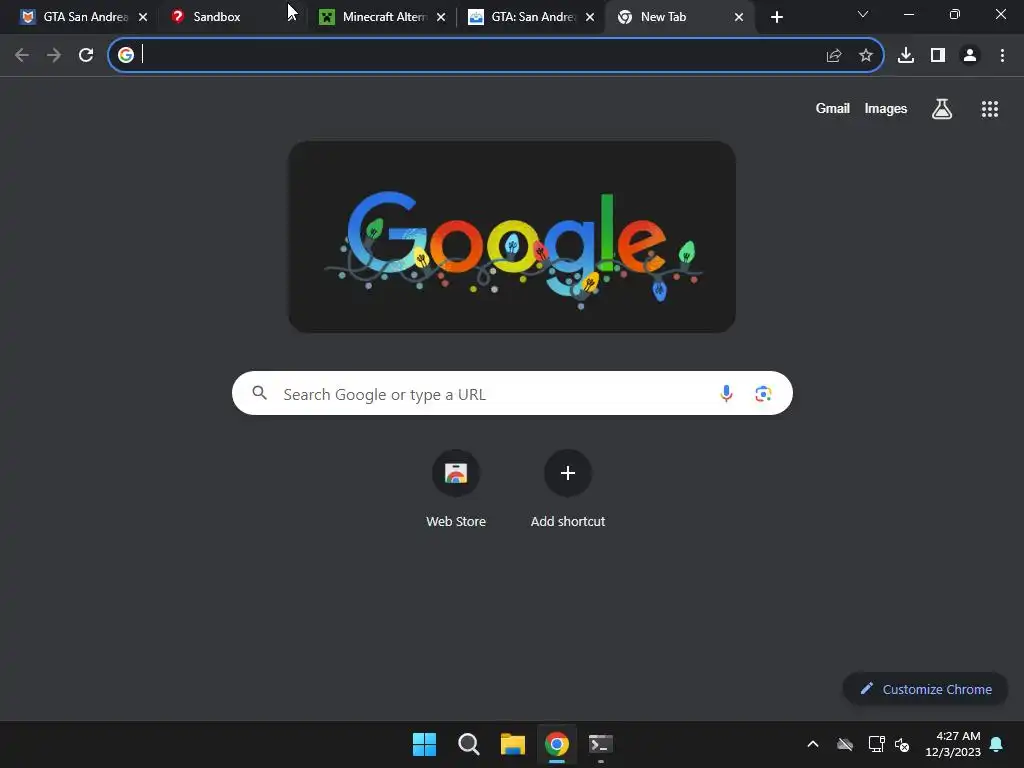1024x768 pixels.
Task: Open the notifications bell icon
Action: point(997,744)
